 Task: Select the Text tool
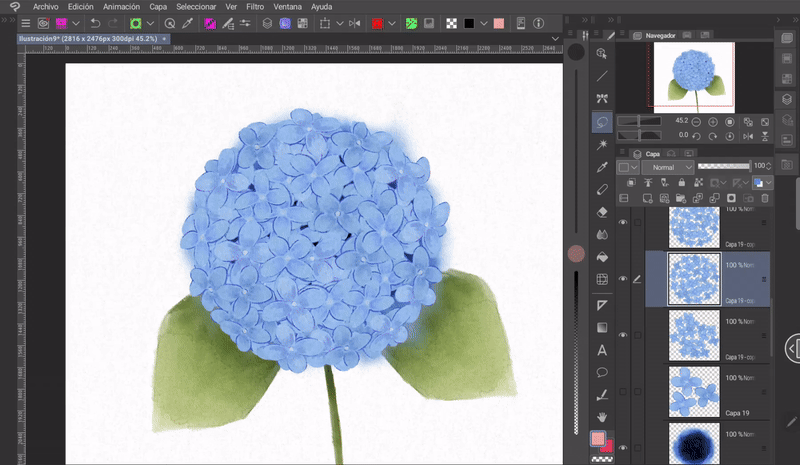pos(602,350)
